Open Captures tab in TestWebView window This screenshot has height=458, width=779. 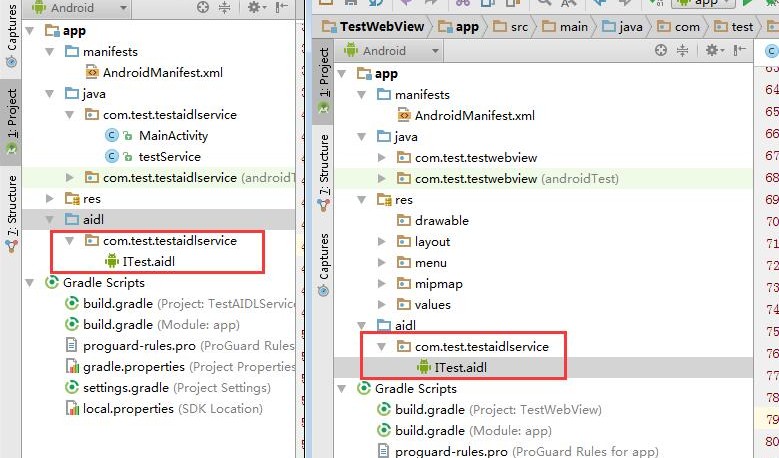[x=323, y=264]
